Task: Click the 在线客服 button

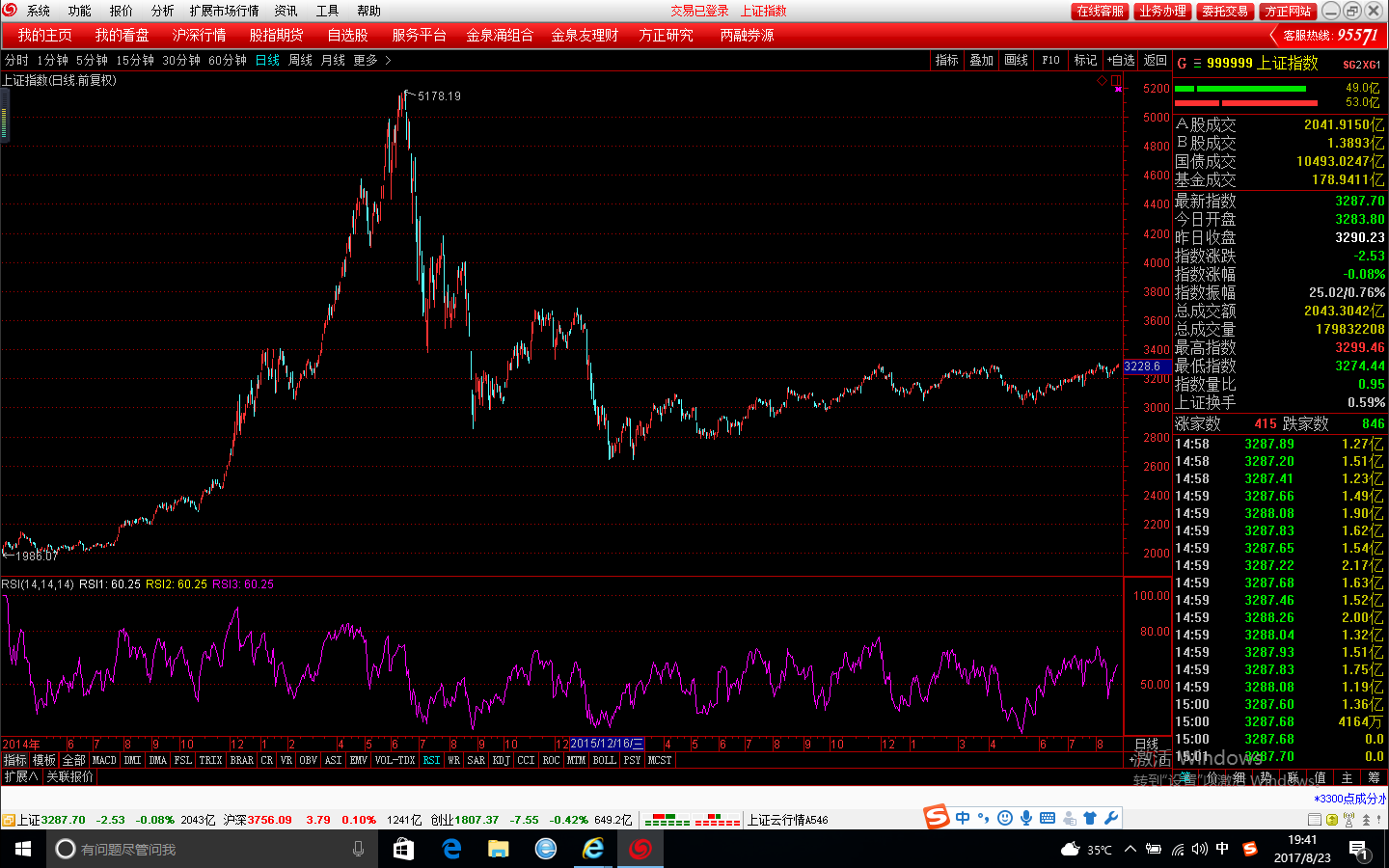Action: (x=1101, y=11)
